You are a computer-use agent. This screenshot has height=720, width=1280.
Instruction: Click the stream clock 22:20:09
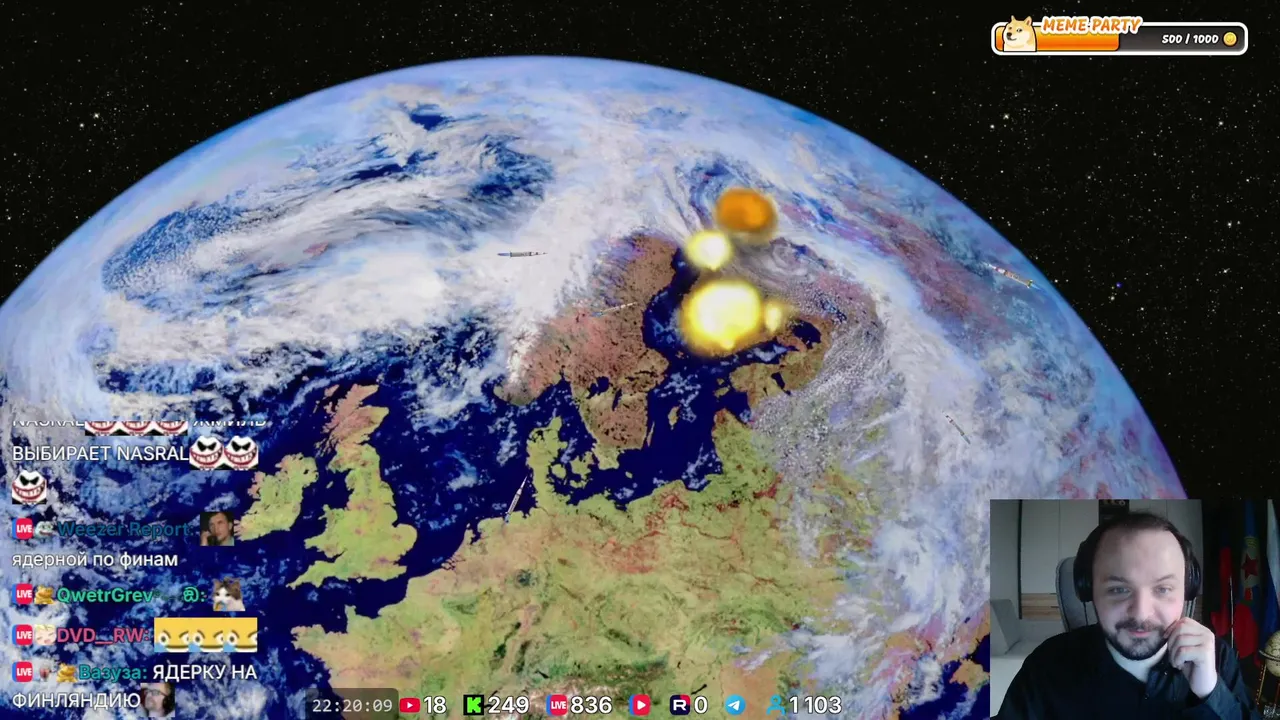click(352, 705)
